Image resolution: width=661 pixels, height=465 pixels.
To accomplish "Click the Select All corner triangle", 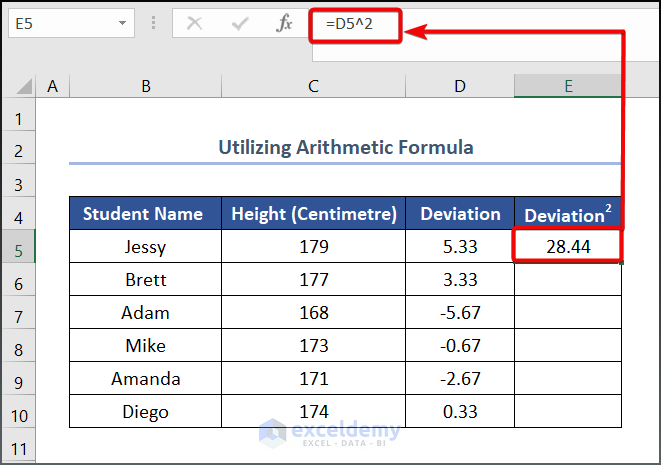I will 19,87.
